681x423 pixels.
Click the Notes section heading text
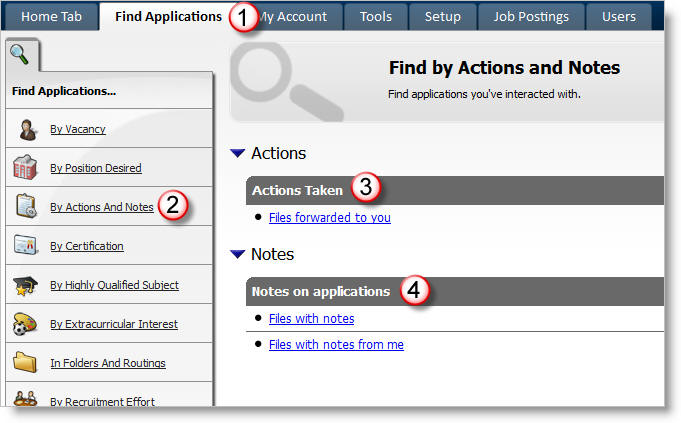[272, 254]
